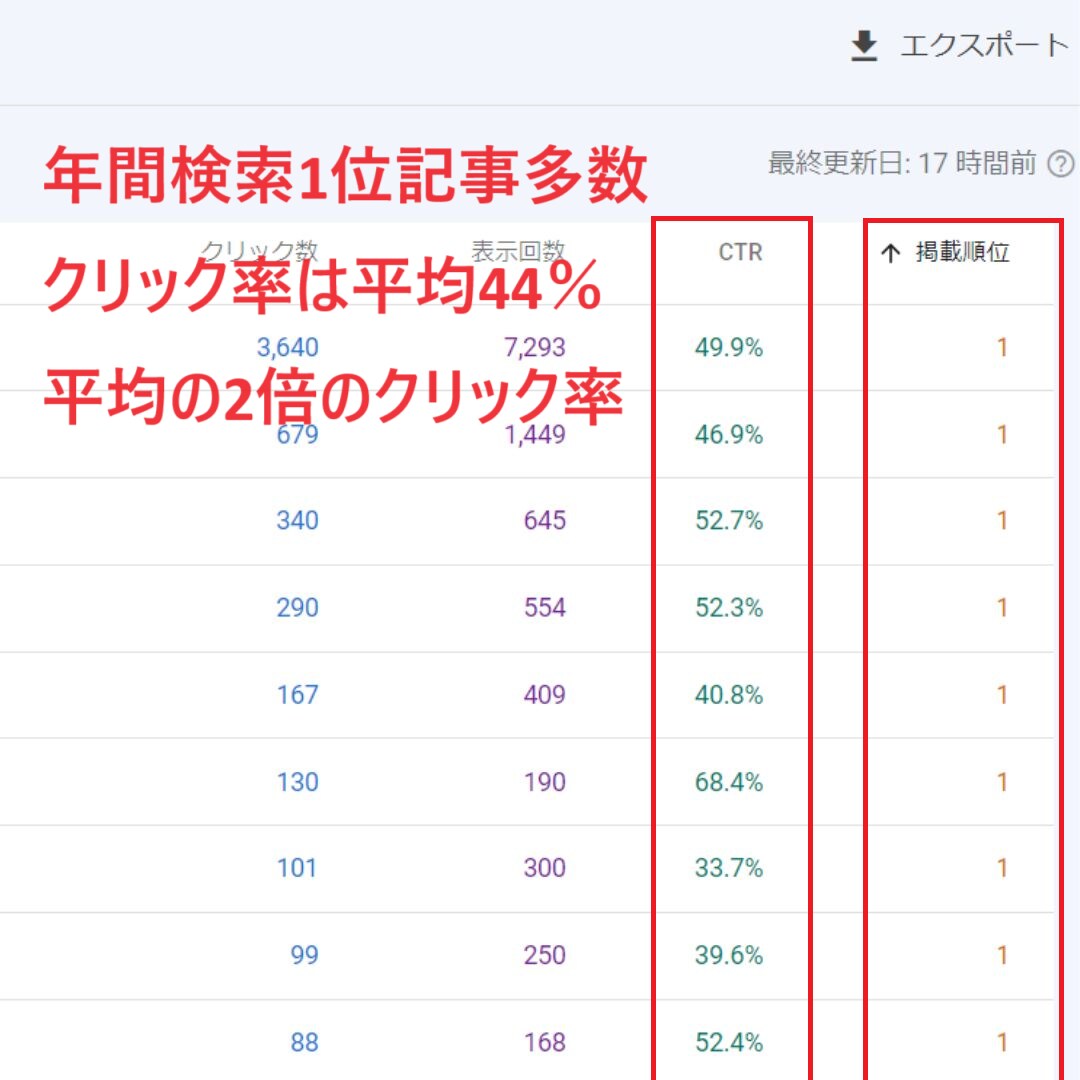This screenshot has height=1080, width=1080.
Task: Click the 130 clicks cell
Action: tap(297, 782)
